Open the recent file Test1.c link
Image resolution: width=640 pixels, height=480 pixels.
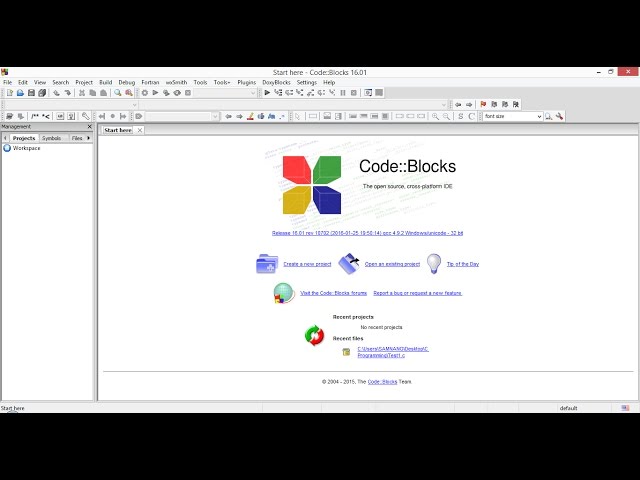click(x=393, y=352)
